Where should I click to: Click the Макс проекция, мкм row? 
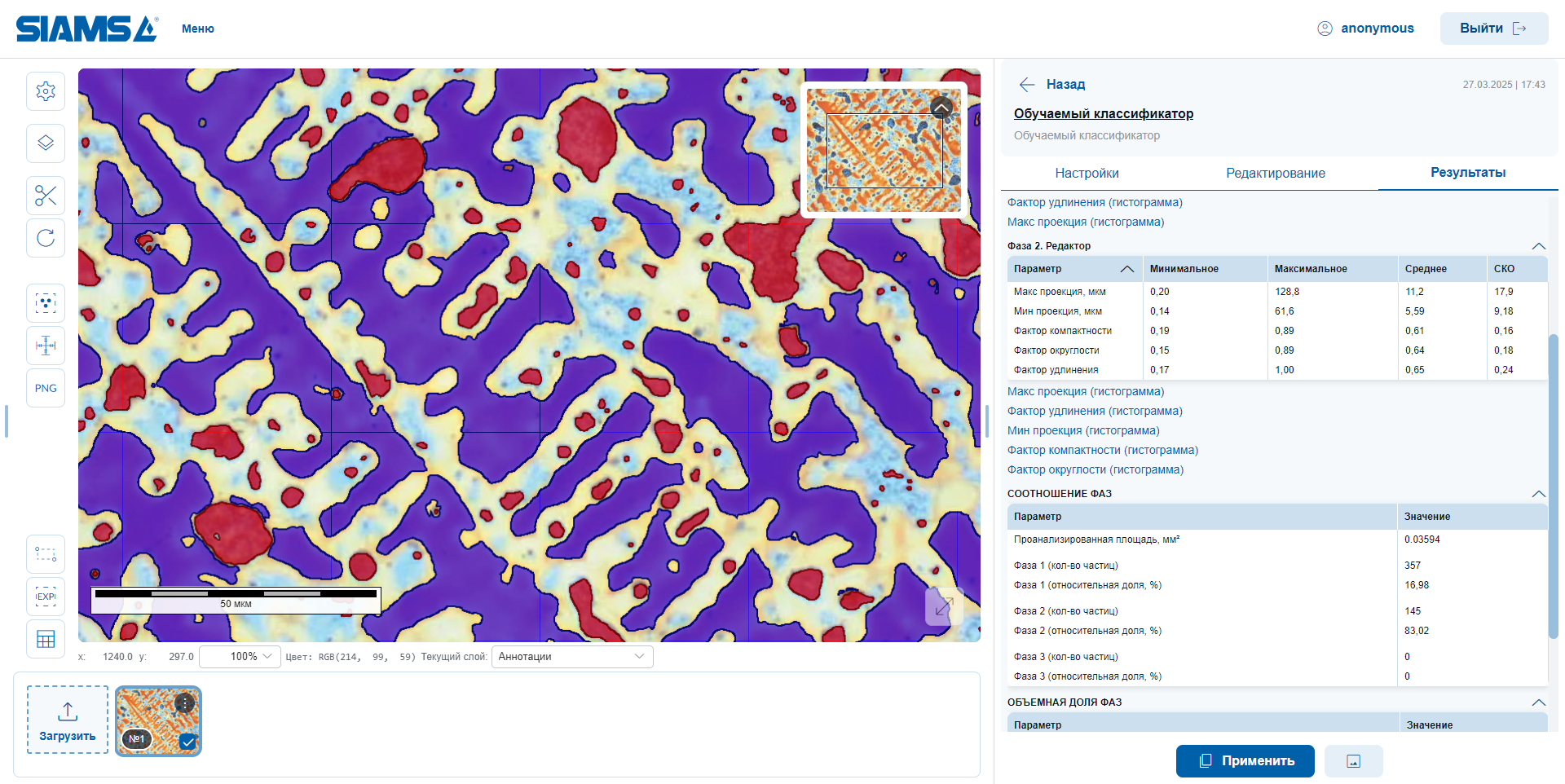coord(1277,292)
